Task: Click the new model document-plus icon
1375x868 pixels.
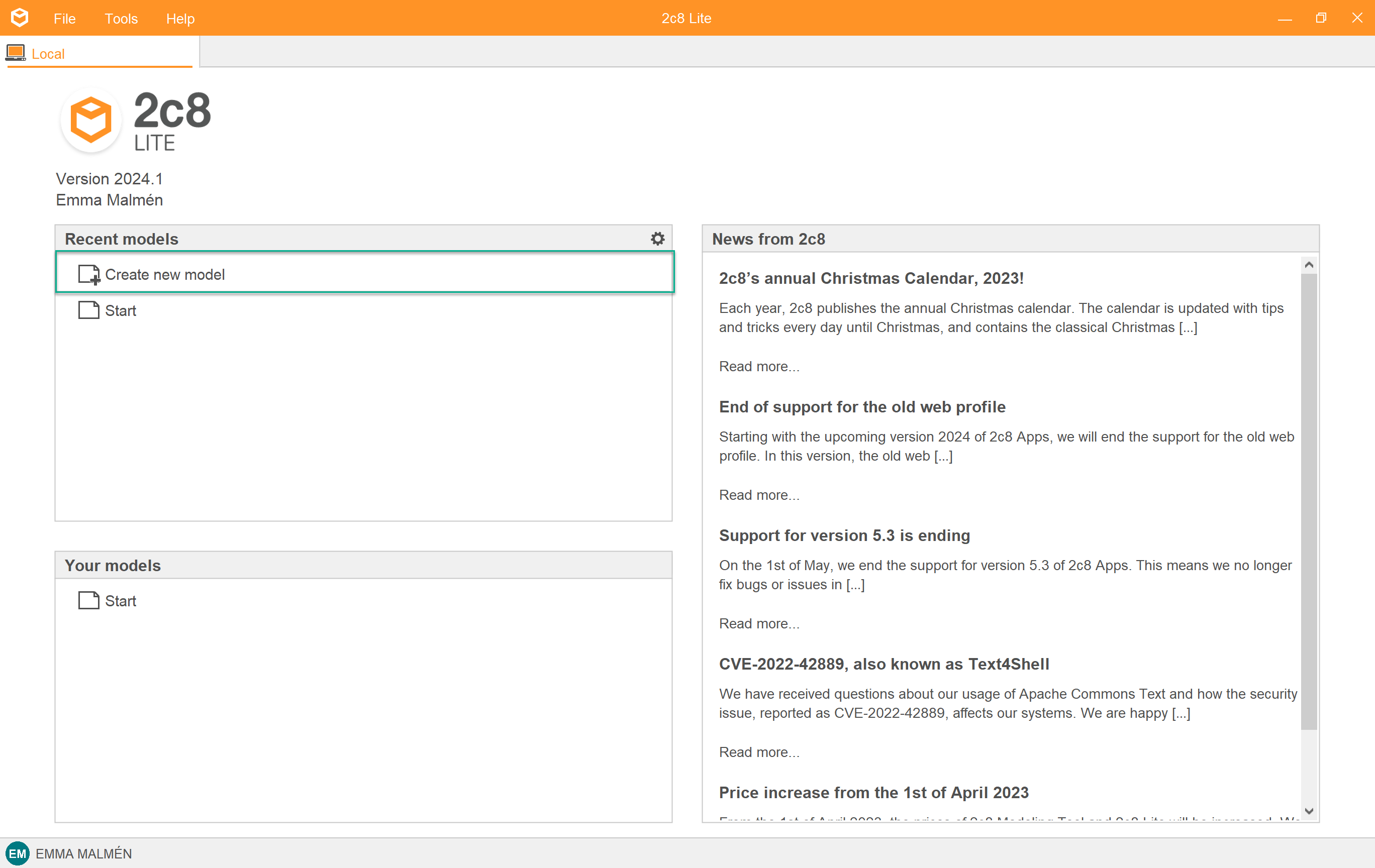Action: (x=89, y=274)
